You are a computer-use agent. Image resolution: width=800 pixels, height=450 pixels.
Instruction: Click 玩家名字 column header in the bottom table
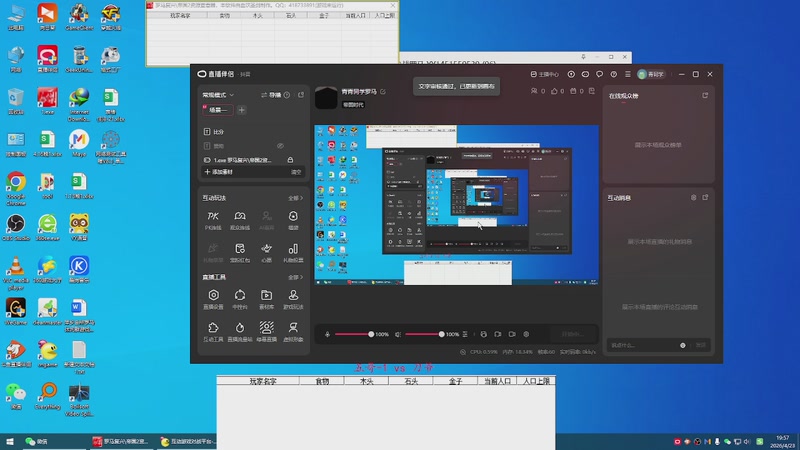click(263, 381)
